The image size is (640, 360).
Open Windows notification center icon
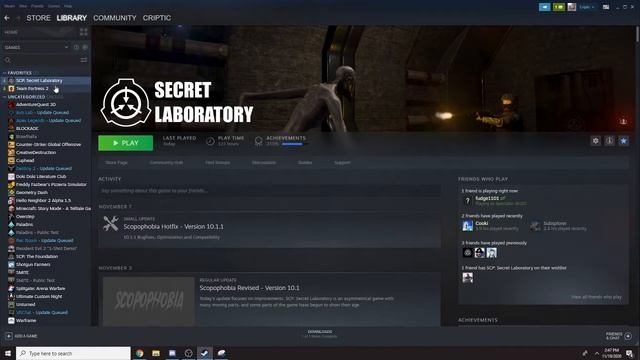pos(630,353)
